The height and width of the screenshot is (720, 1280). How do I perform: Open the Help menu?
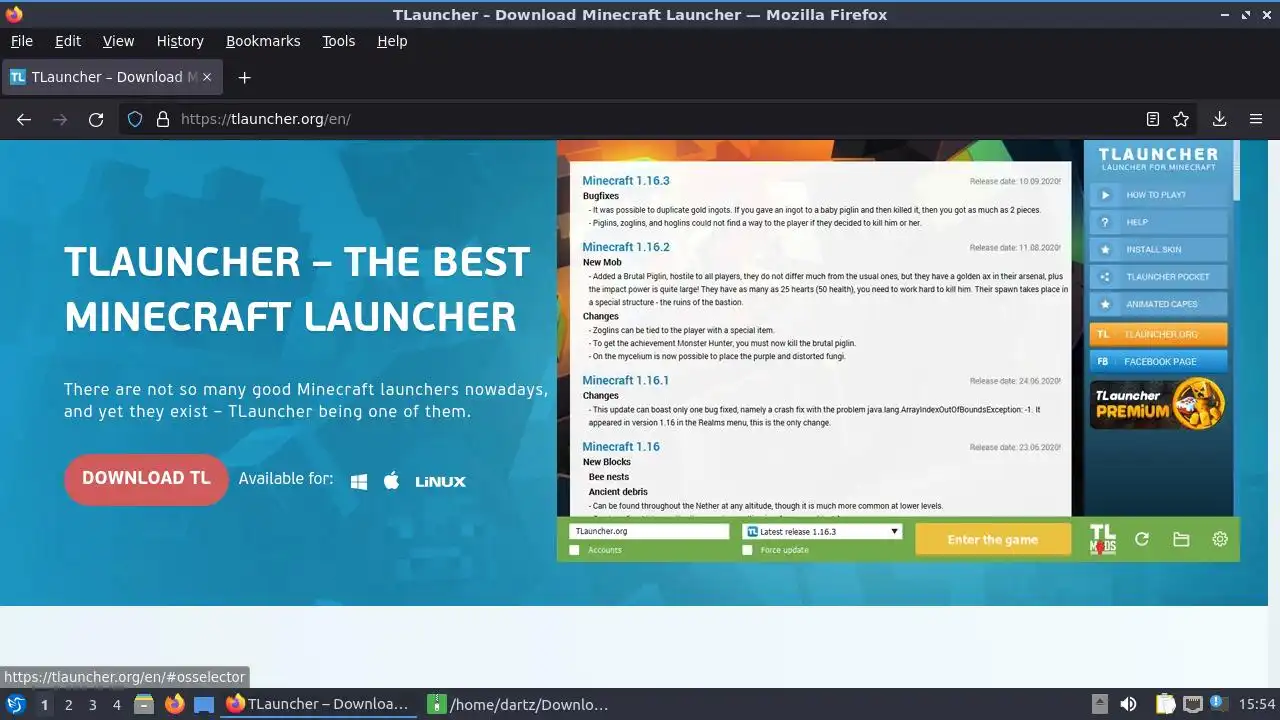click(392, 41)
